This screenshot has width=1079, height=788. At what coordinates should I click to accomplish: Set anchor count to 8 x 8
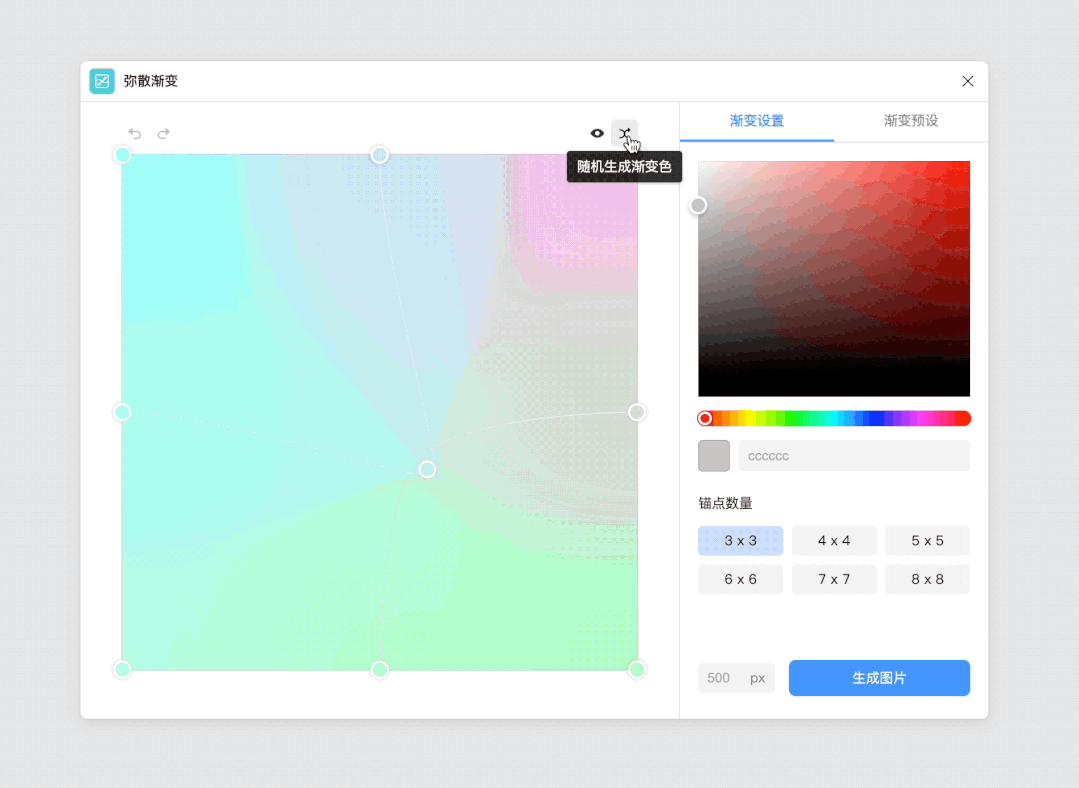927,579
